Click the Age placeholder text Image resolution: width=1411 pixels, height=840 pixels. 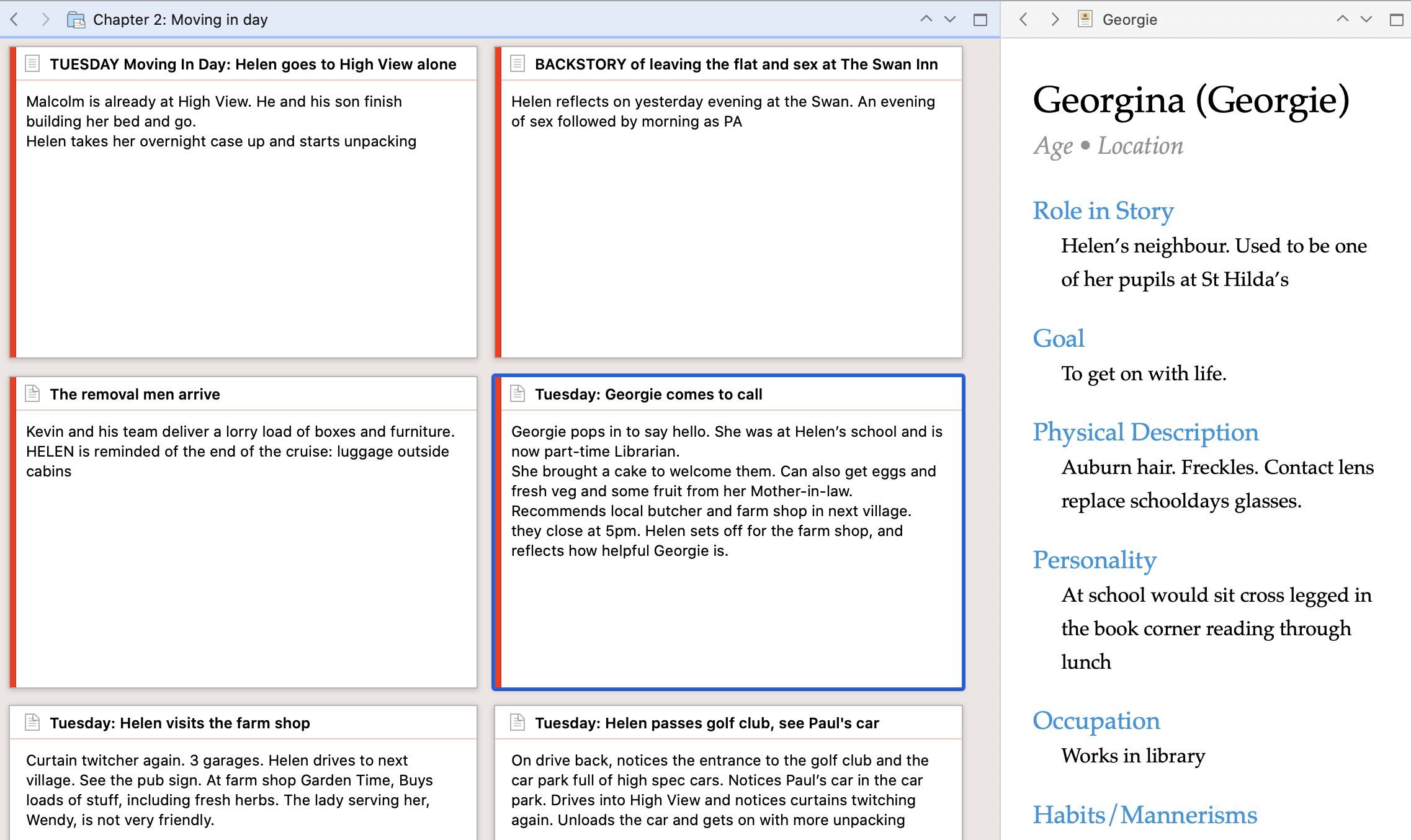coord(1053,146)
